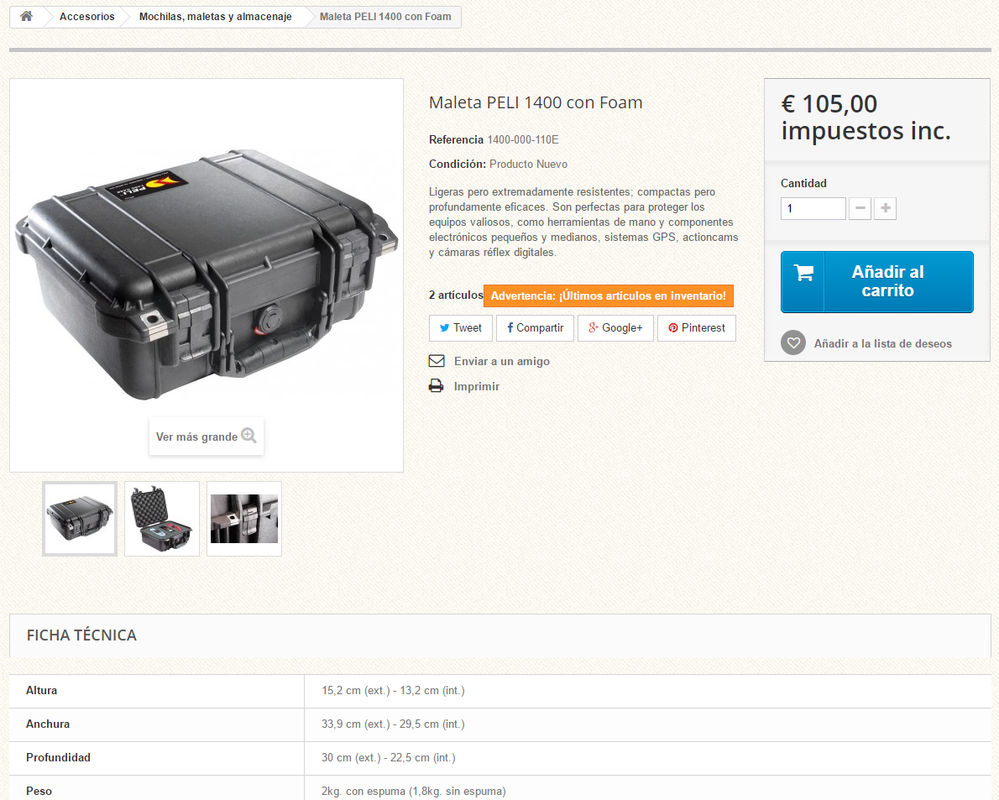Screen dimensions: 999x800
Task: Click the shopping cart icon
Action: [x=803, y=273]
